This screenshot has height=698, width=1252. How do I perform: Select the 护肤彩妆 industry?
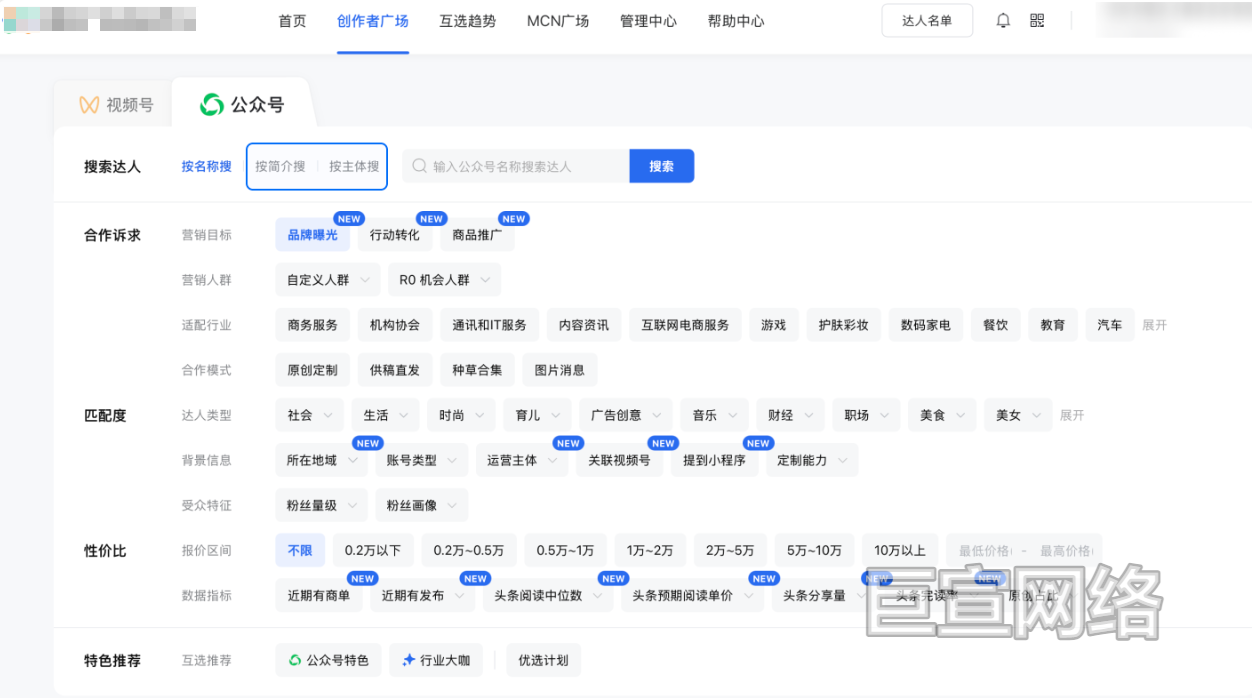[x=843, y=325]
